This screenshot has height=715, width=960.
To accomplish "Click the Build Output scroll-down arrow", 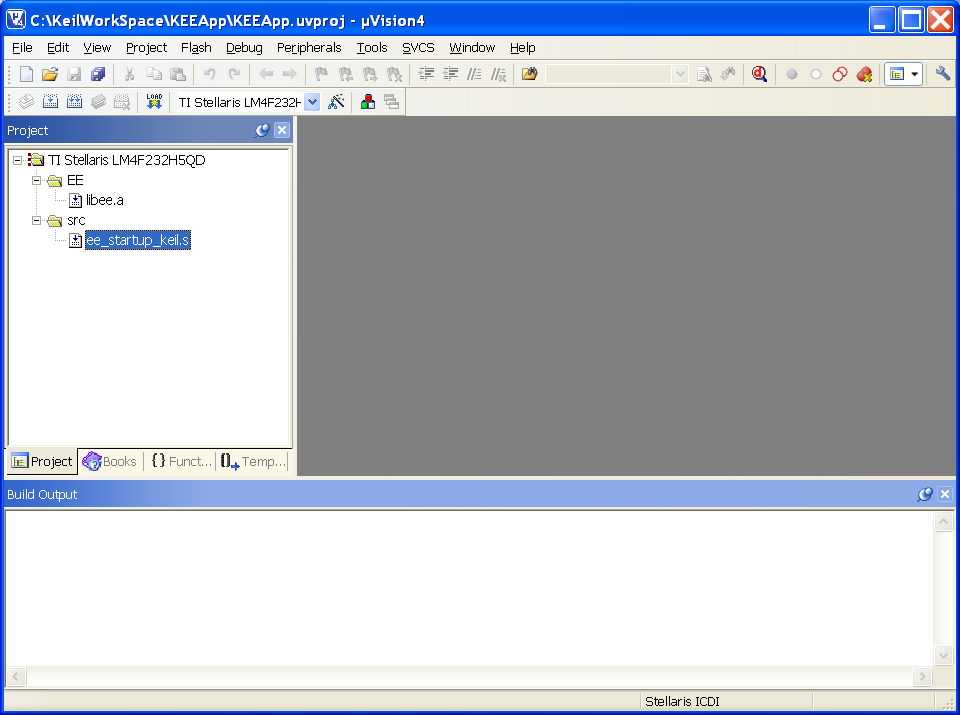I will 943,656.
